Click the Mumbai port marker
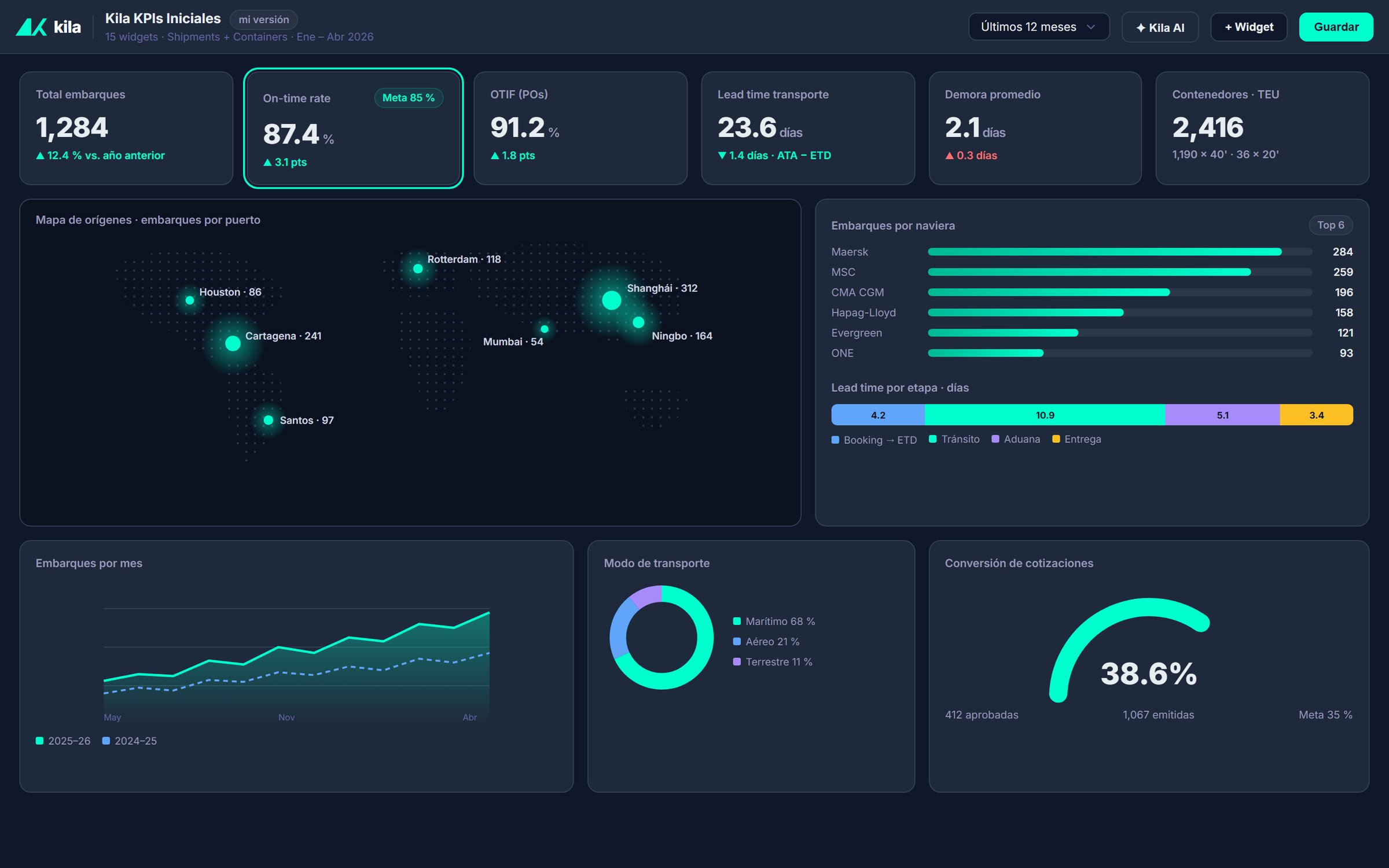The image size is (1389, 868). (545, 329)
